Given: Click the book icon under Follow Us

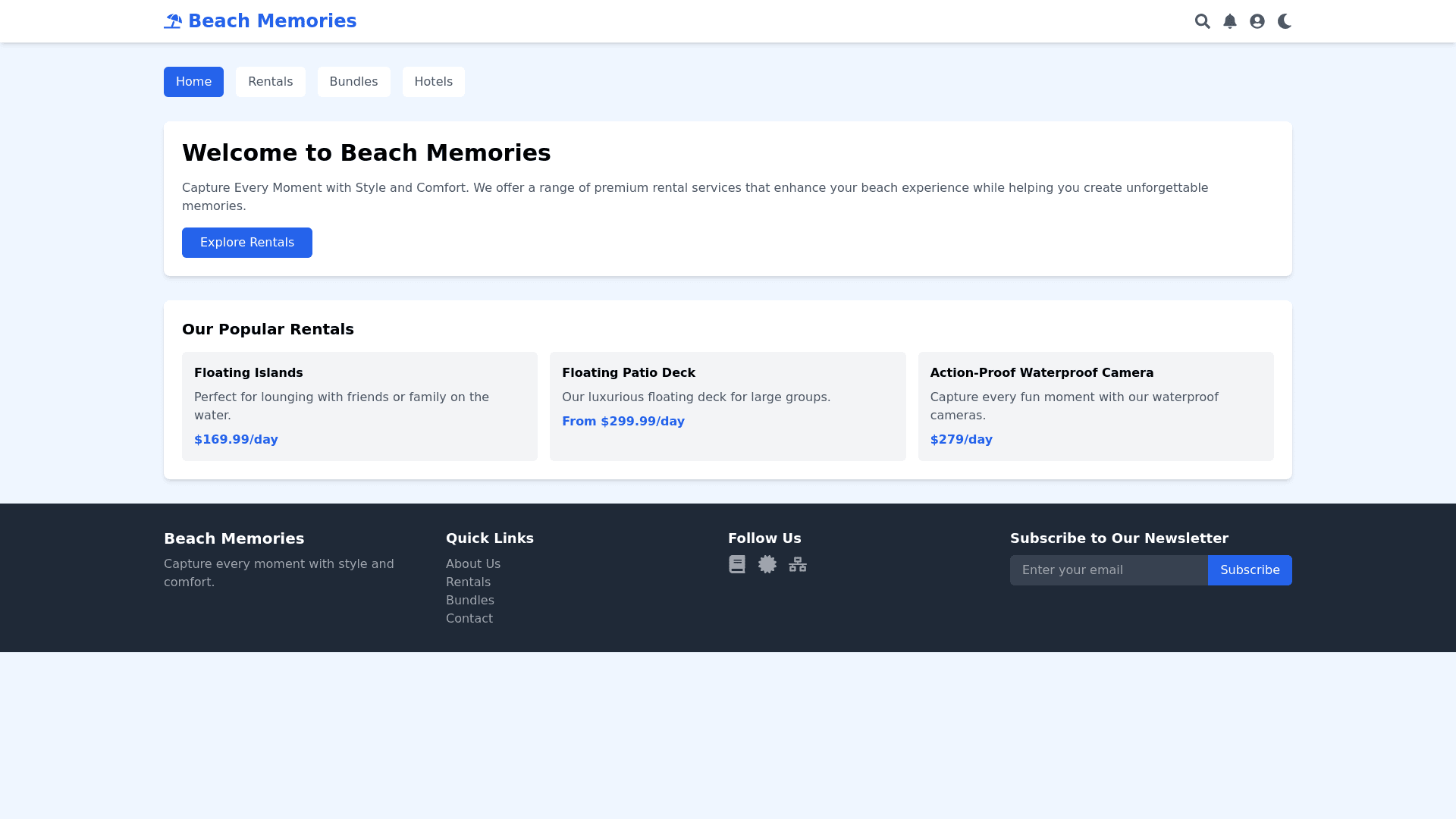Looking at the screenshot, I should 736,564.
